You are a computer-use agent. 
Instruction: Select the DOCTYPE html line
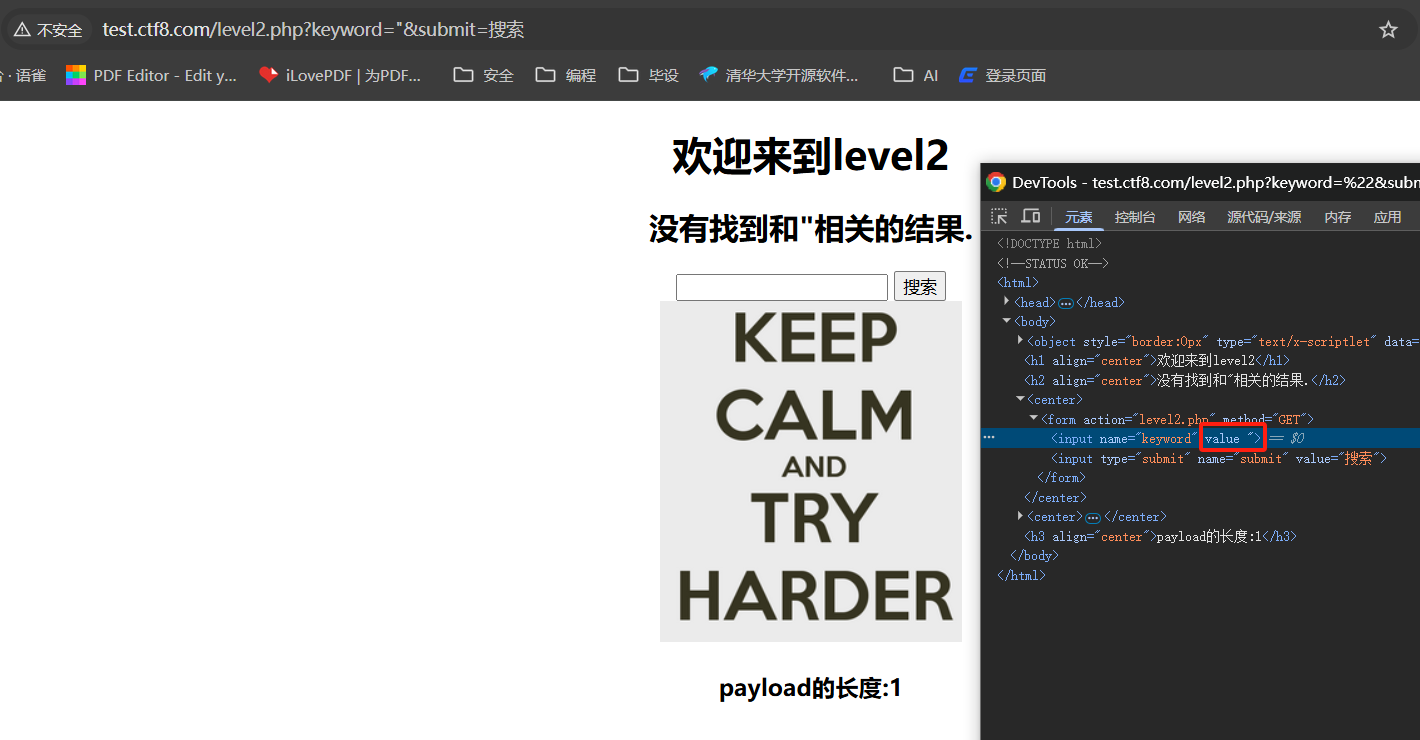pyautogui.click(x=1049, y=243)
